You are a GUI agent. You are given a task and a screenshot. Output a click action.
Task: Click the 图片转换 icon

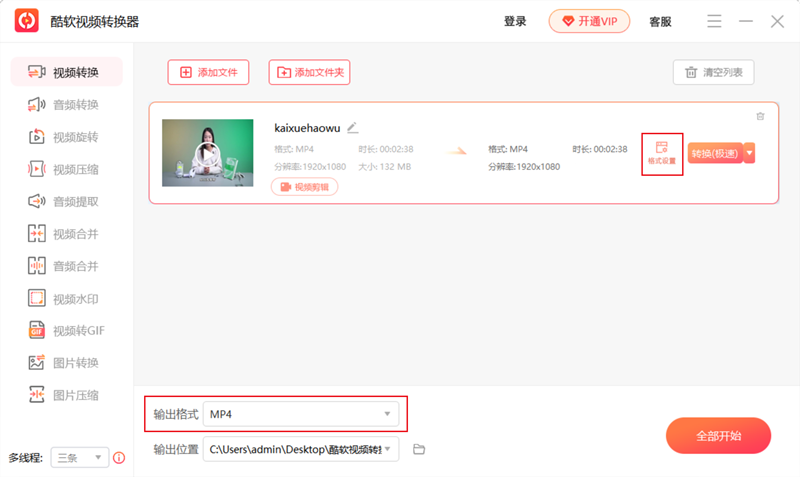(x=37, y=362)
